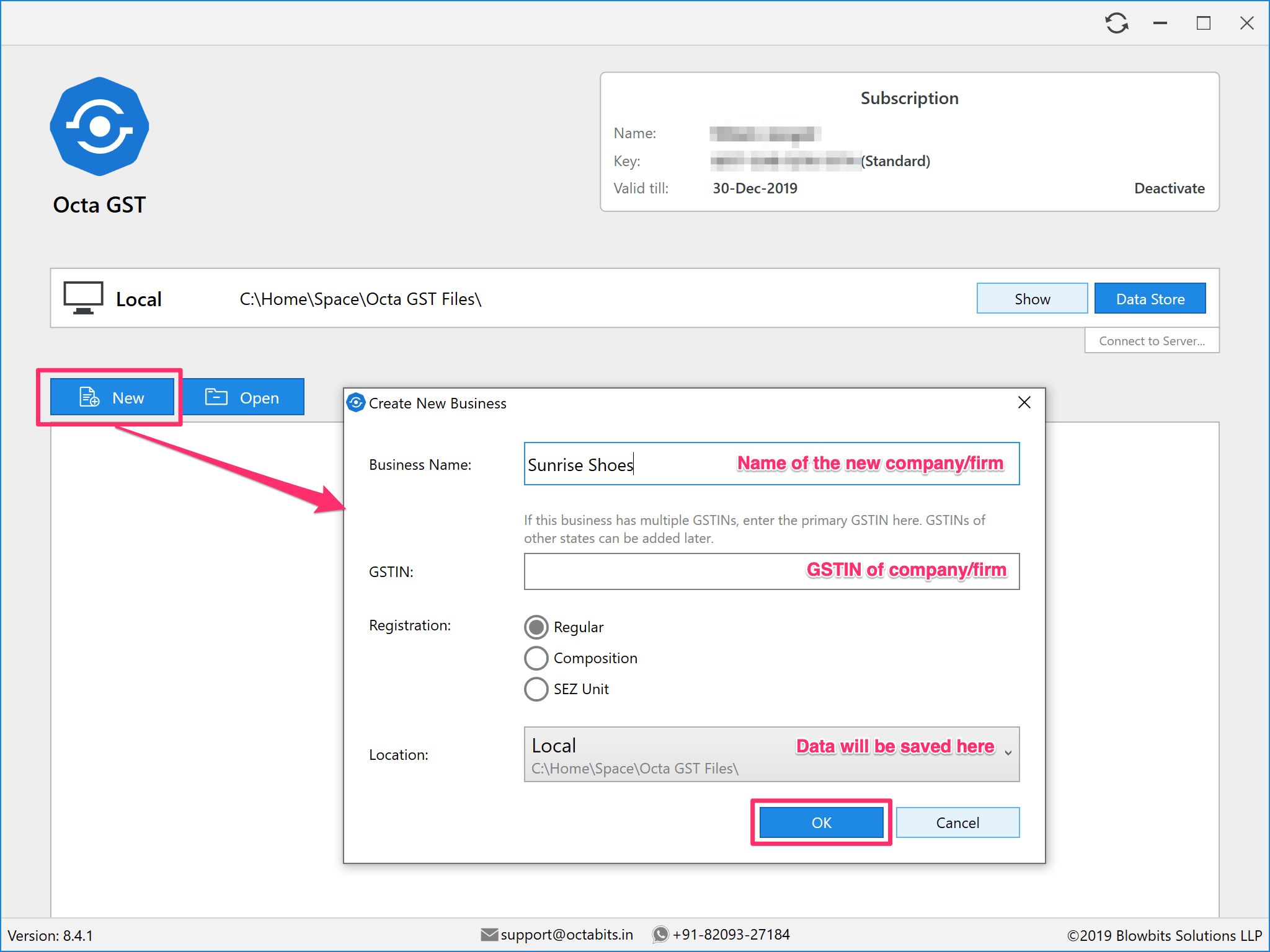The height and width of the screenshot is (952, 1270).
Task: Click the New business button
Action: pyautogui.click(x=112, y=397)
